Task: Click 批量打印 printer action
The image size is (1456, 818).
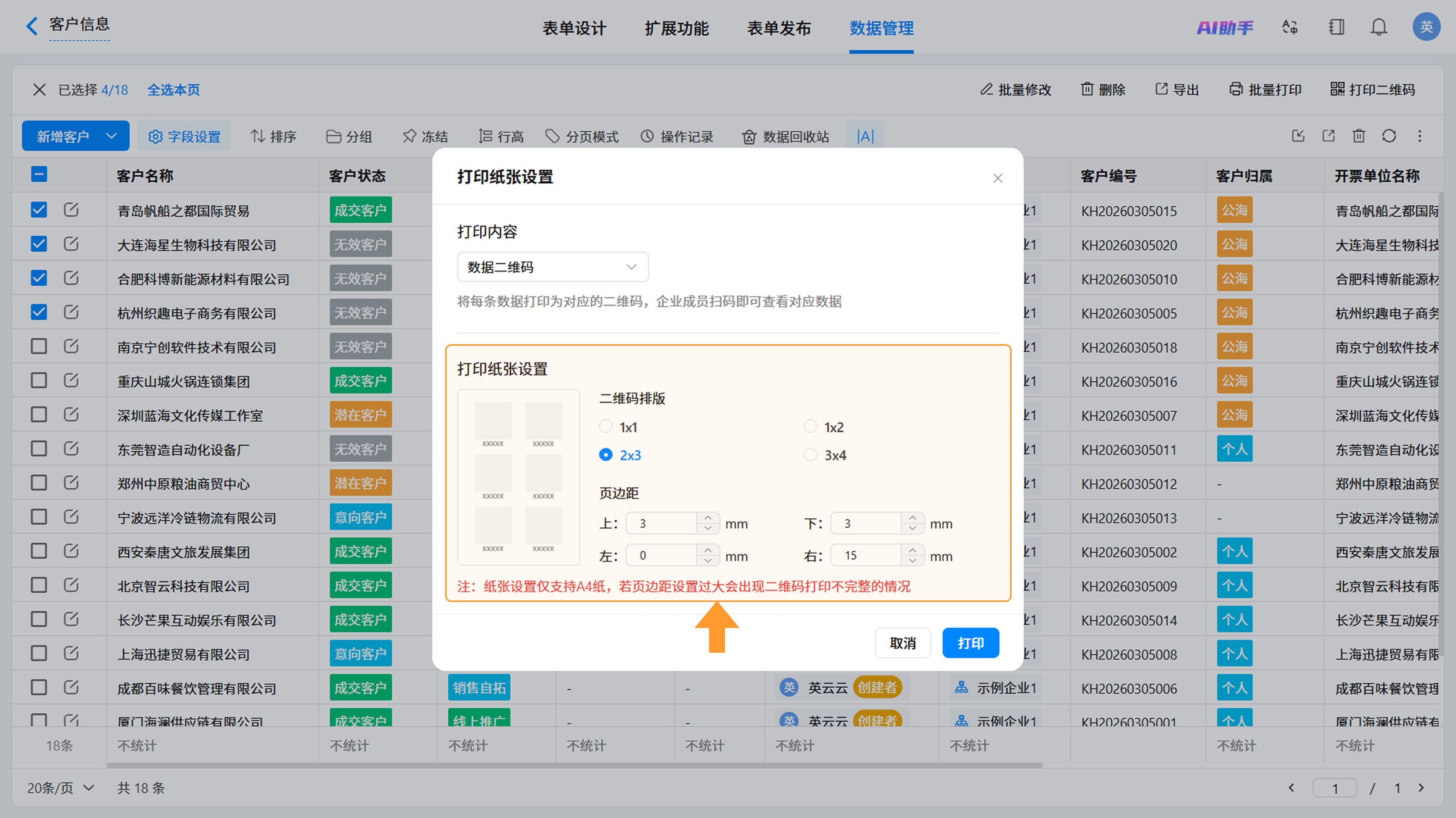Action: pos(1265,90)
